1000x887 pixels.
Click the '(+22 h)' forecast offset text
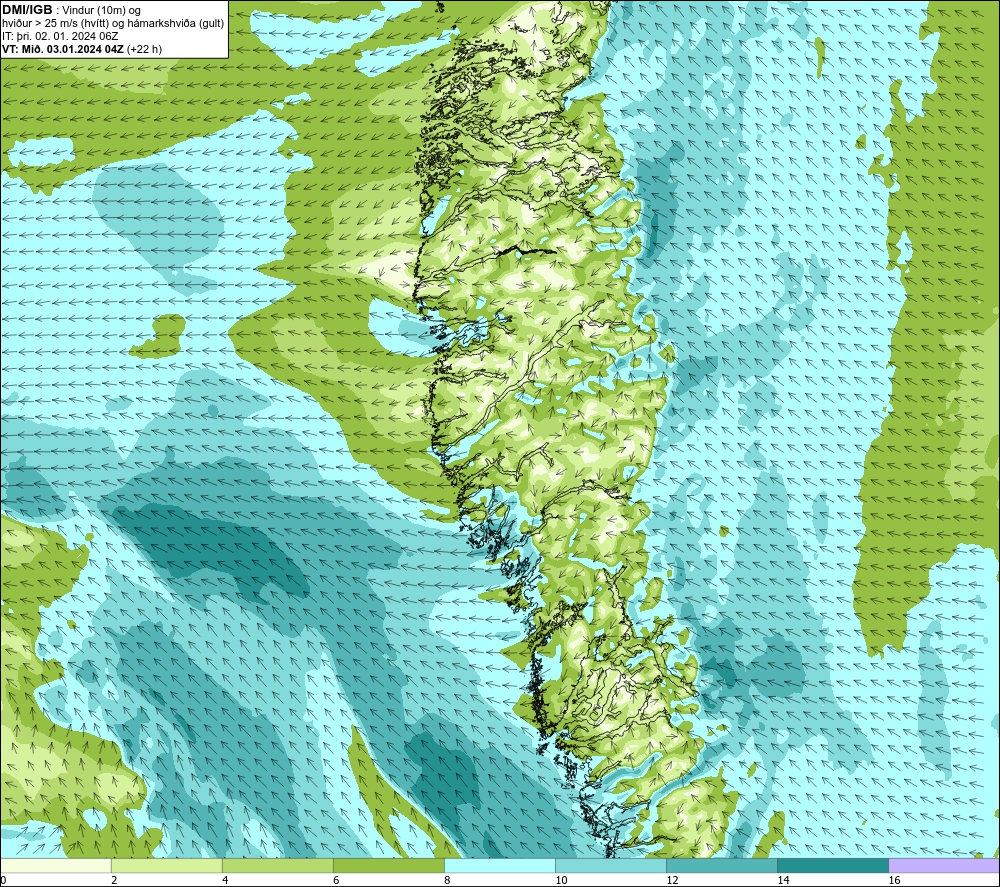pyautogui.click(x=144, y=49)
